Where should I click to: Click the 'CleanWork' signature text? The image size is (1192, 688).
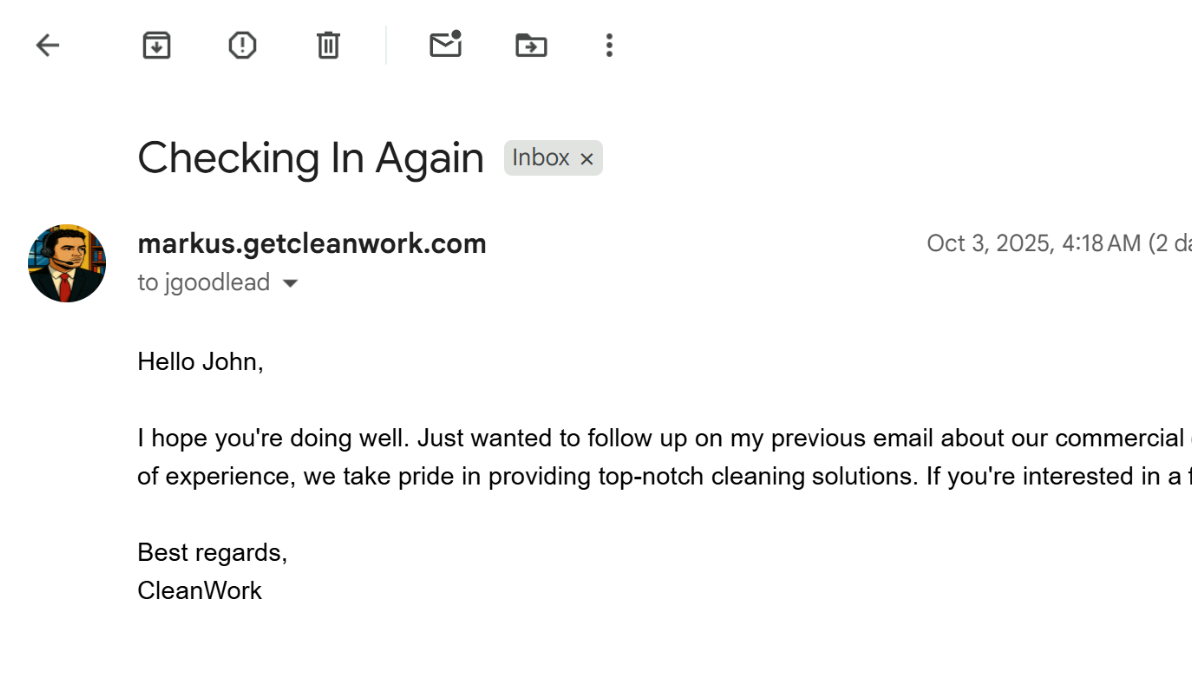[x=199, y=590]
